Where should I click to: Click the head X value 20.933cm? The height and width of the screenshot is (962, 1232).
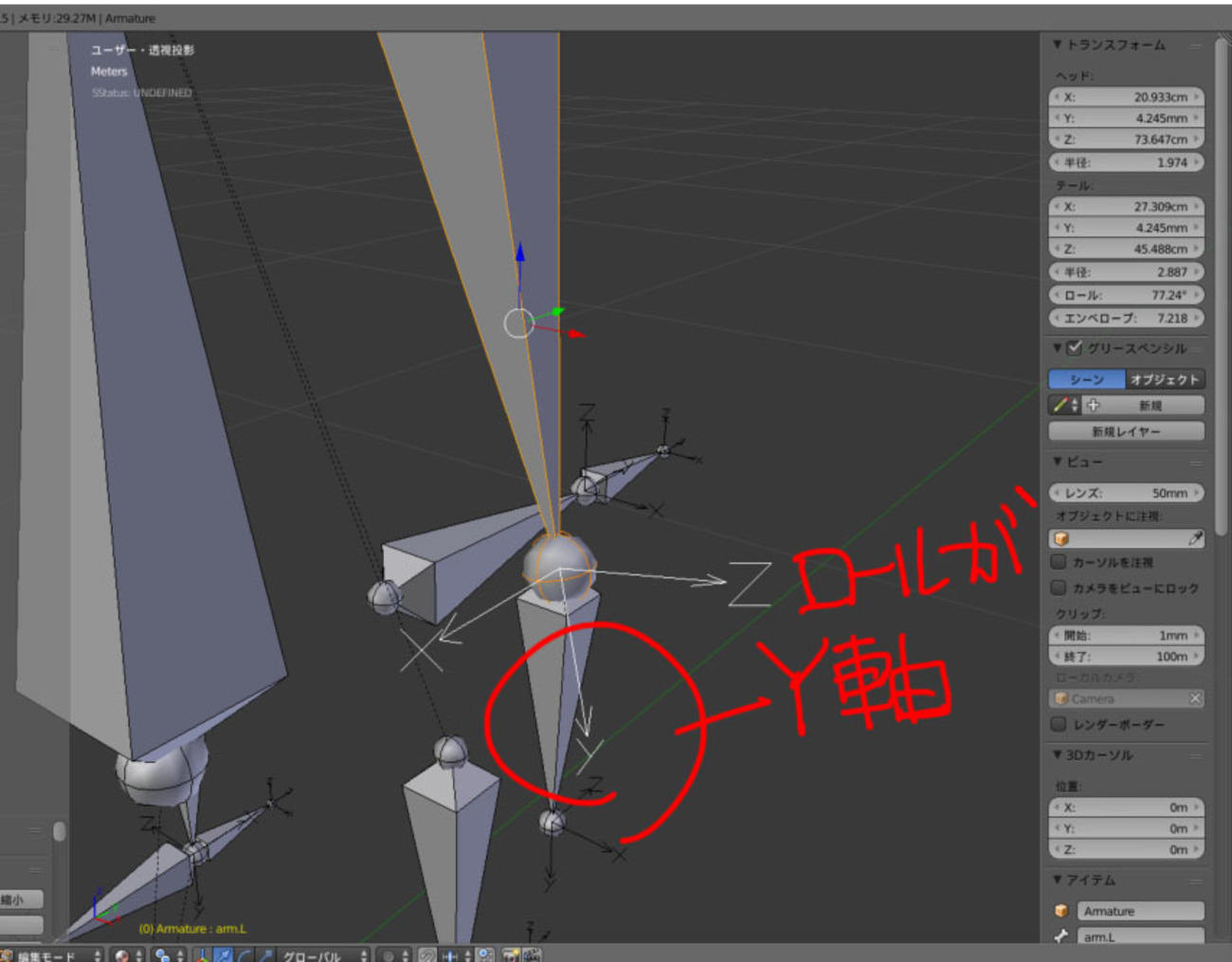point(1127,97)
